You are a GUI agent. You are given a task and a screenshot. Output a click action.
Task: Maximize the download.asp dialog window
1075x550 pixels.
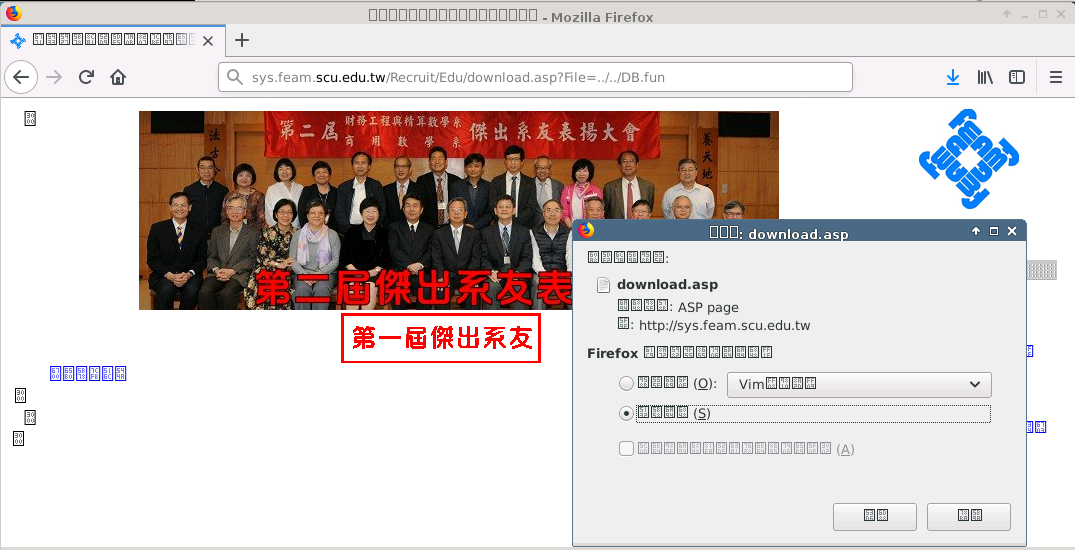[993, 231]
